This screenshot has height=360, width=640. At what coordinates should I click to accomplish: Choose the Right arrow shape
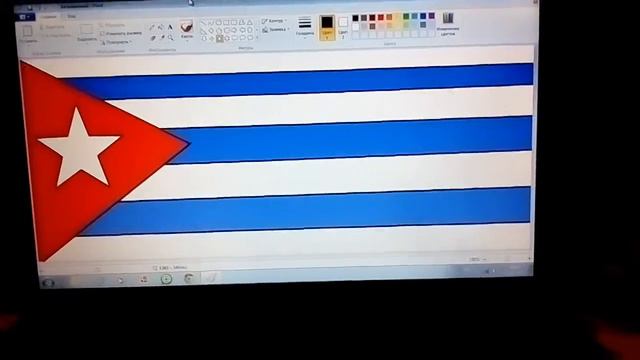235,30
